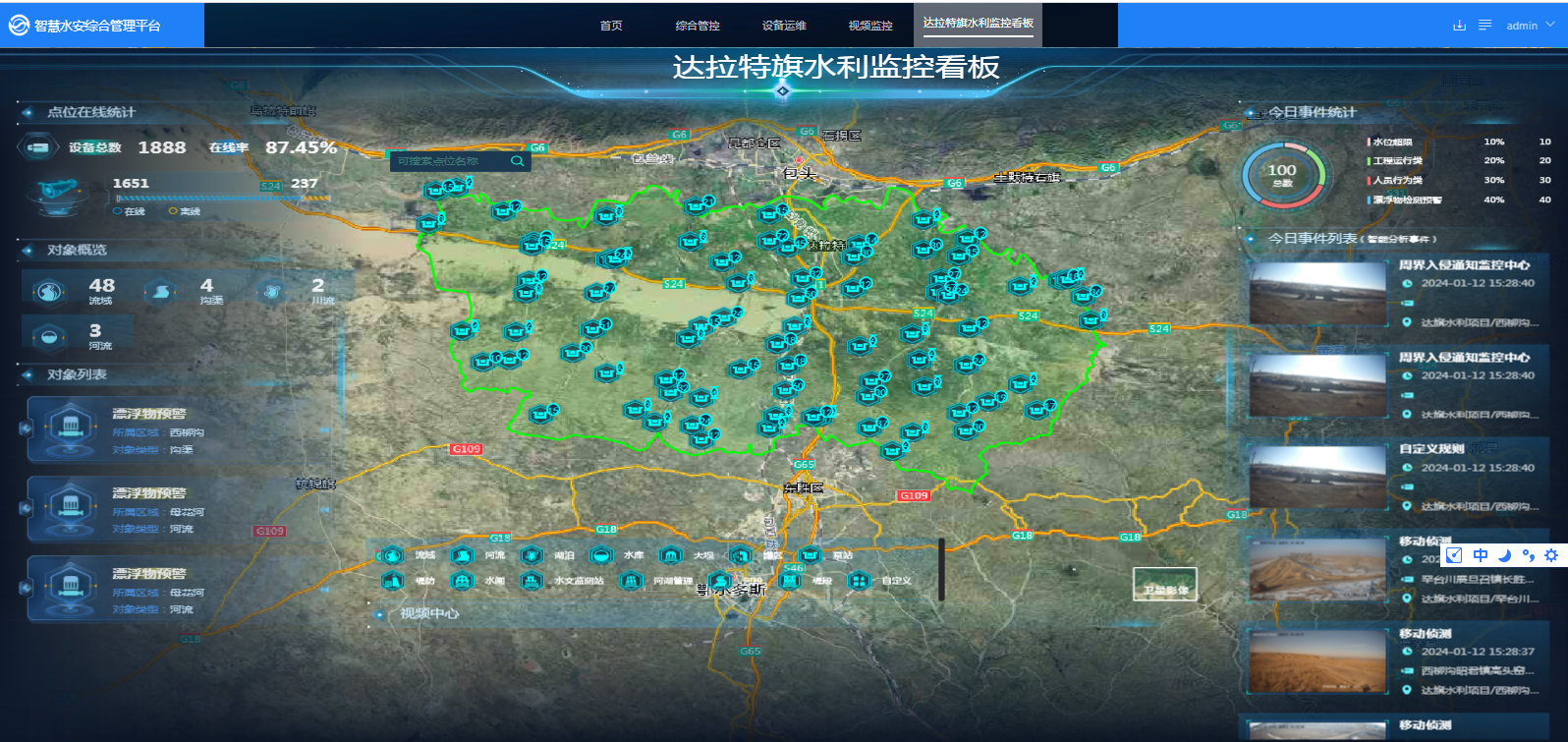Go to 首页 home page
The image size is (1568, 742).
tap(611, 26)
